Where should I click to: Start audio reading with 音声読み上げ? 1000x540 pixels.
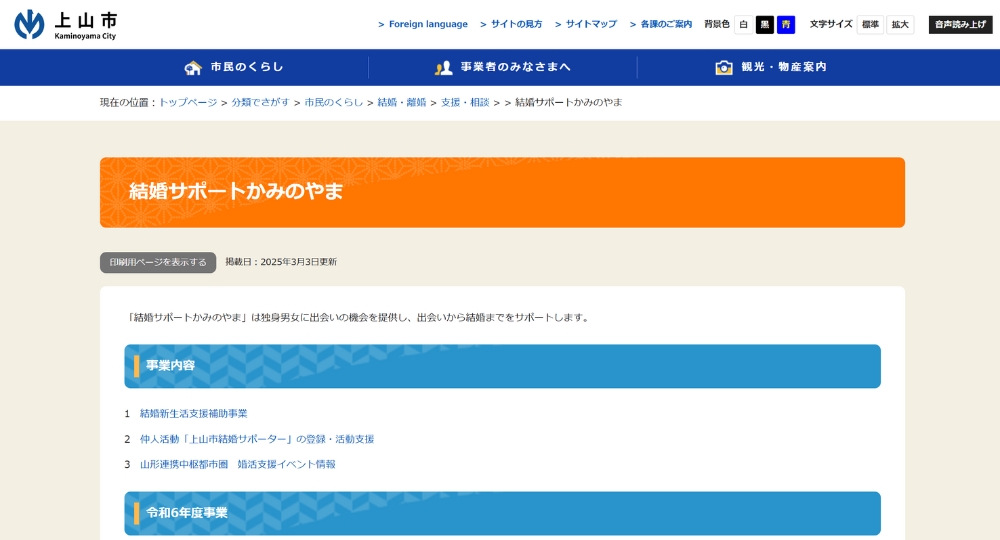tap(960, 24)
